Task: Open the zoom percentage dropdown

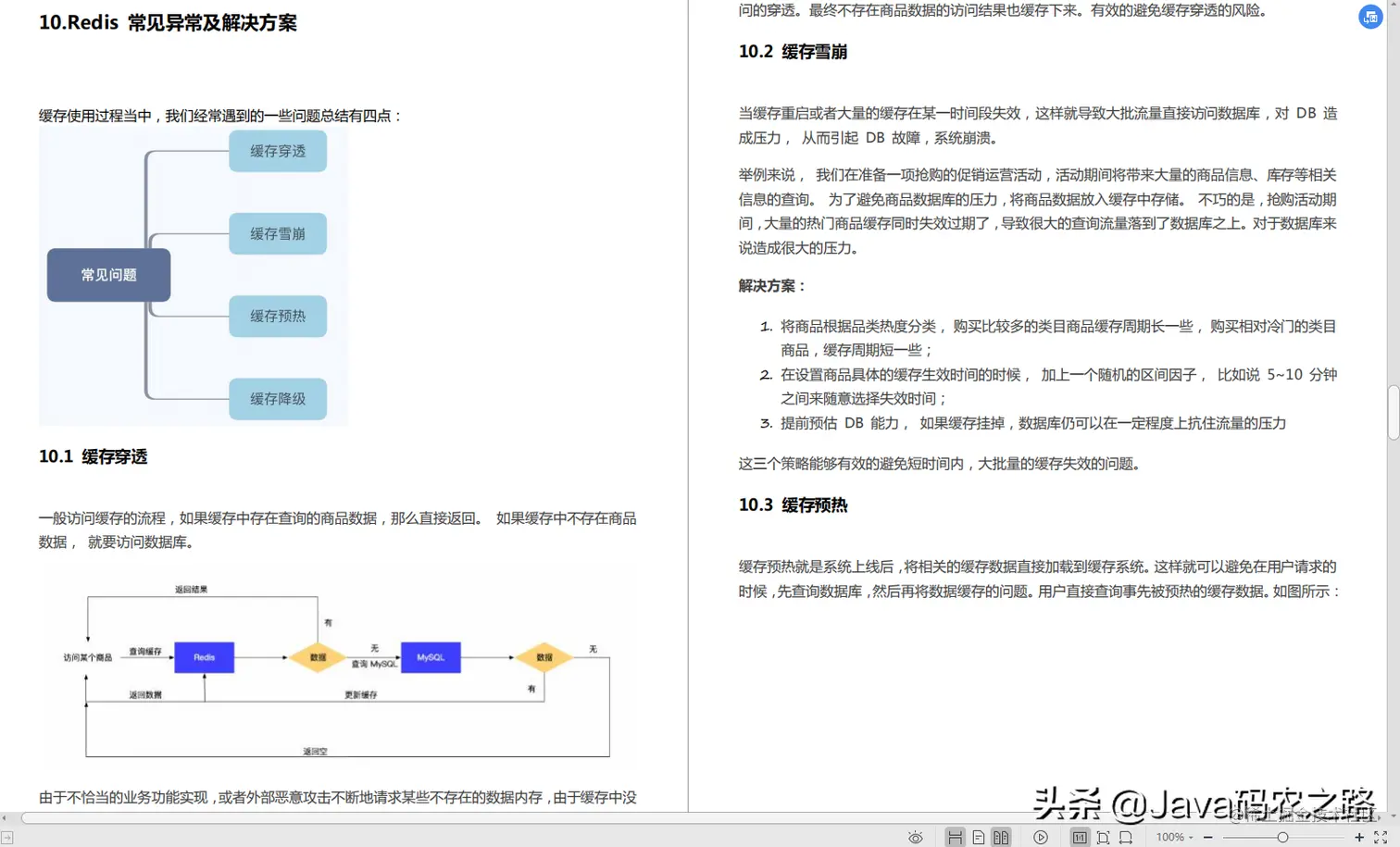Action: pos(1190,837)
